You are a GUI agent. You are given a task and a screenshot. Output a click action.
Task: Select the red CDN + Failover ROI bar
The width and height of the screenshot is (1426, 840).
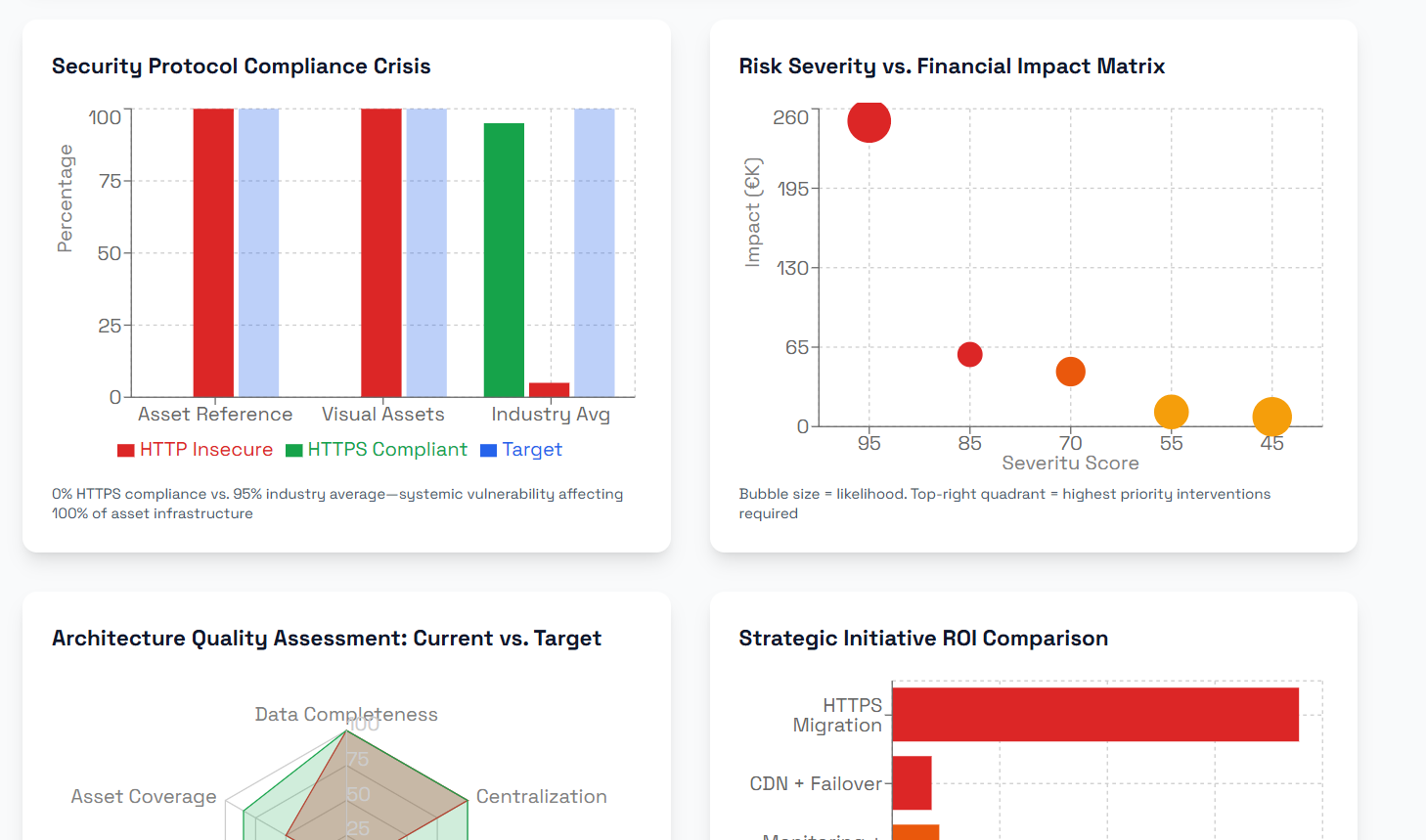[x=913, y=783]
